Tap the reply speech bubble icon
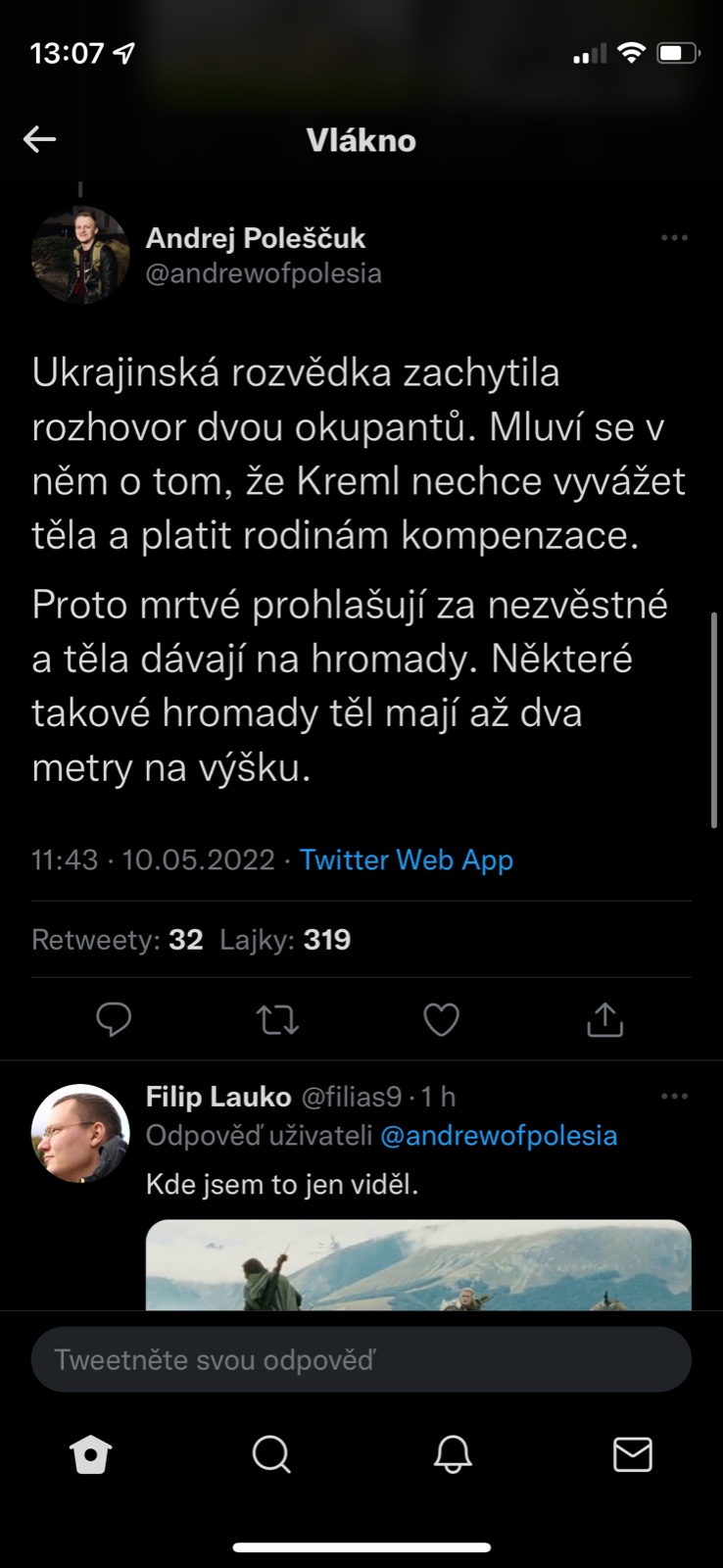The width and height of the screenshot is (723, 1568). click(x=114, y=1020)
